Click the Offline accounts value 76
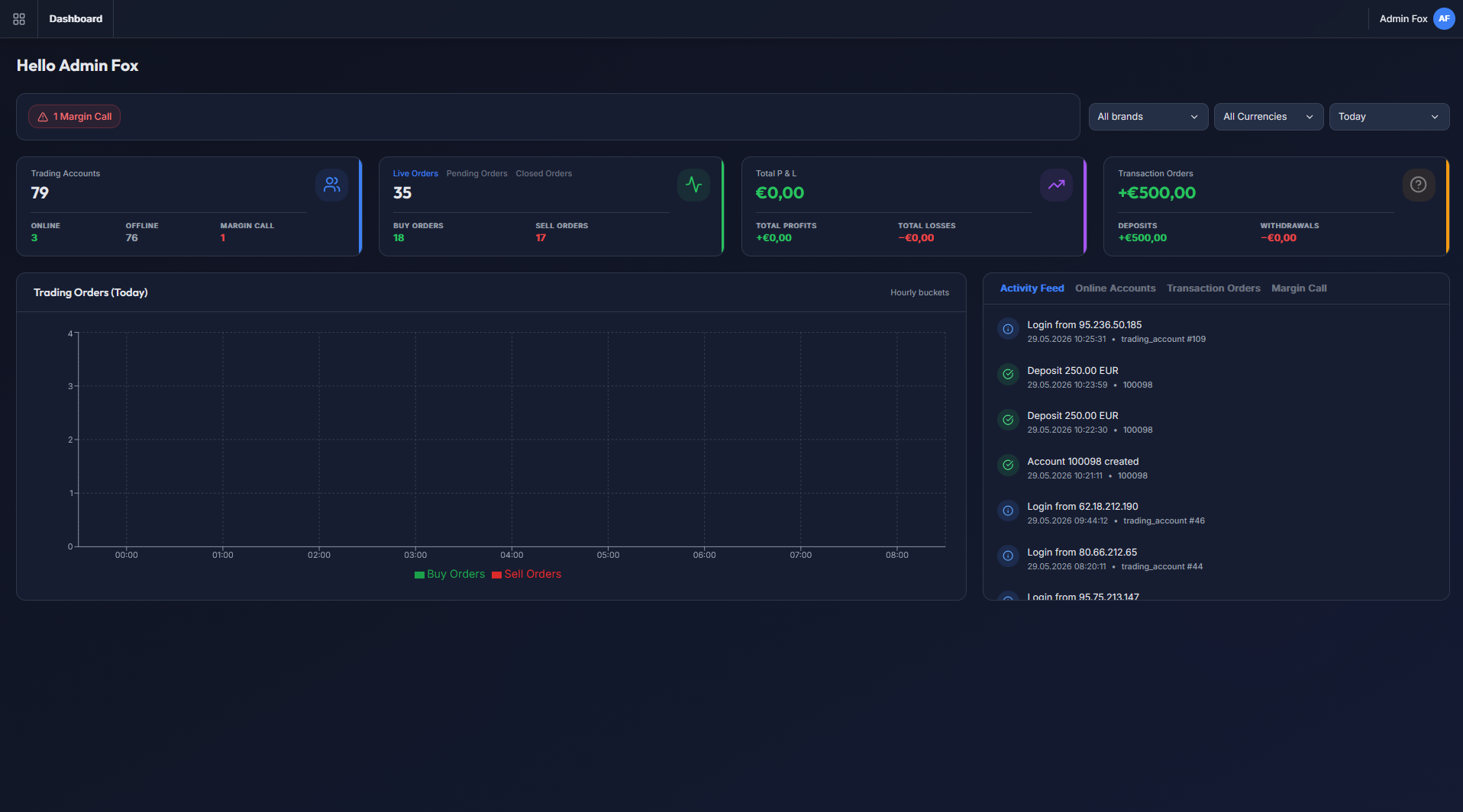Viewport: 1463px width, 812px height. [x=132, y=238]
